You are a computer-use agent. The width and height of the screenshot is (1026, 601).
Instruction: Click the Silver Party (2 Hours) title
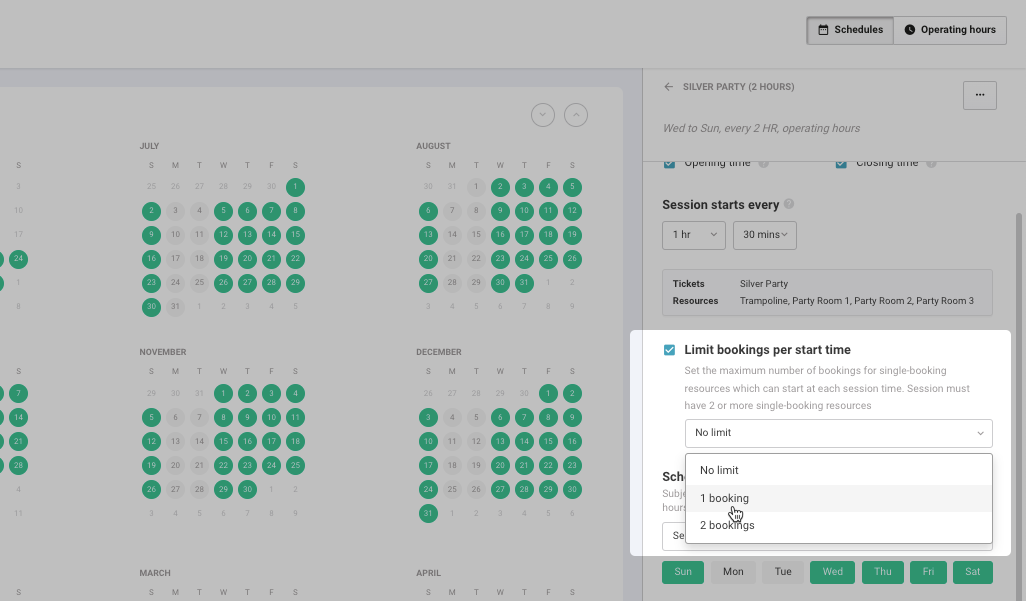click(x=739, y=86)
